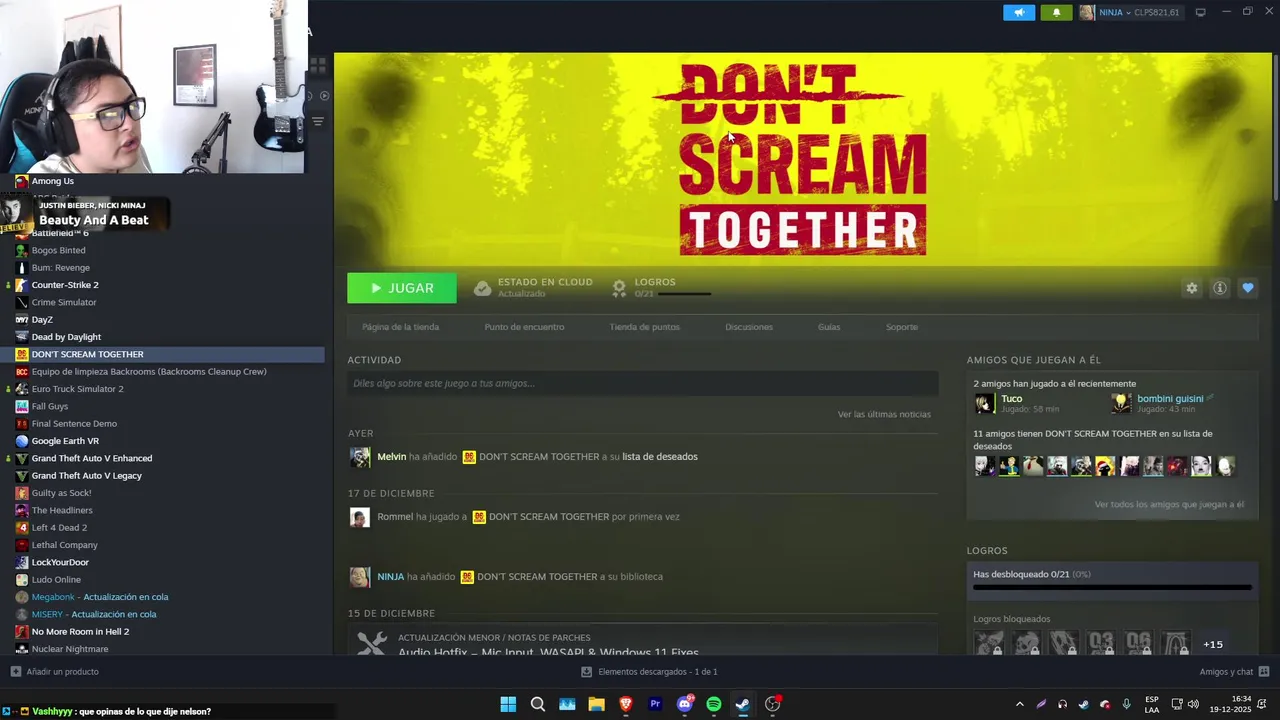The image size is (1280, 720).
Task: Select Google Earth VR in library
Action: (x=65, y=441)
